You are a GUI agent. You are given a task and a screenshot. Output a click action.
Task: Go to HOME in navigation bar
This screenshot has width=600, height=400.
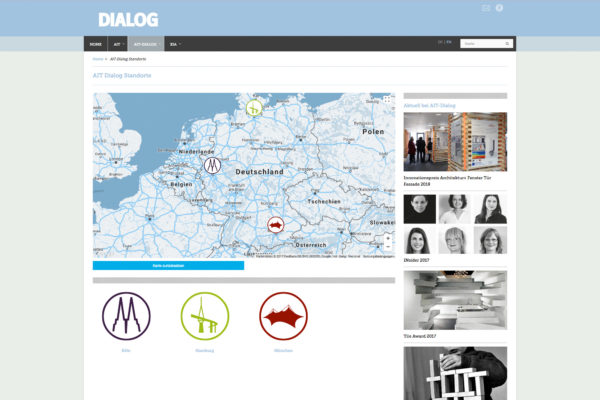pos(96,44)
